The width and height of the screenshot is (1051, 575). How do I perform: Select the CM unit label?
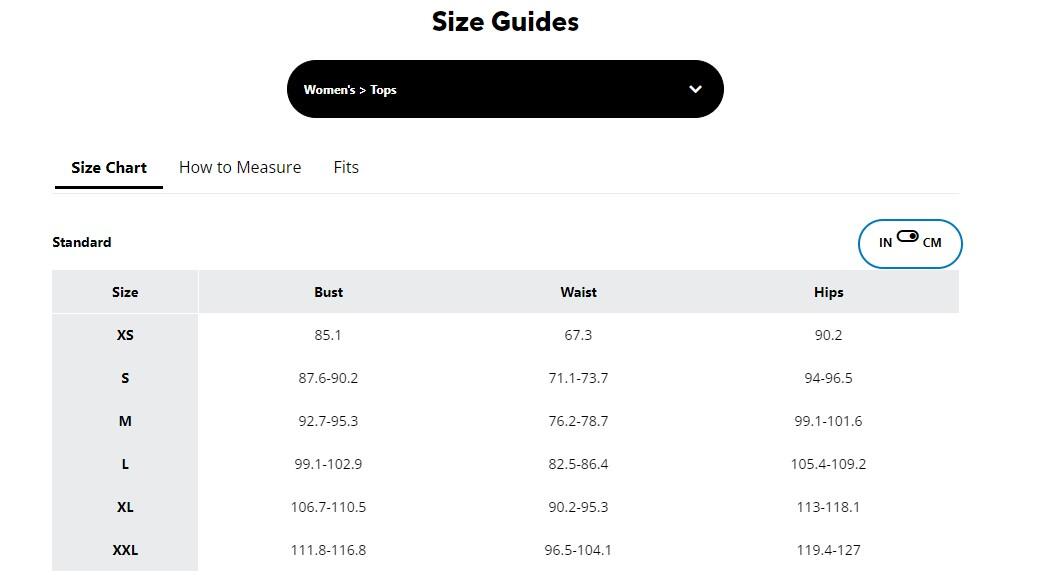(932, 243)
